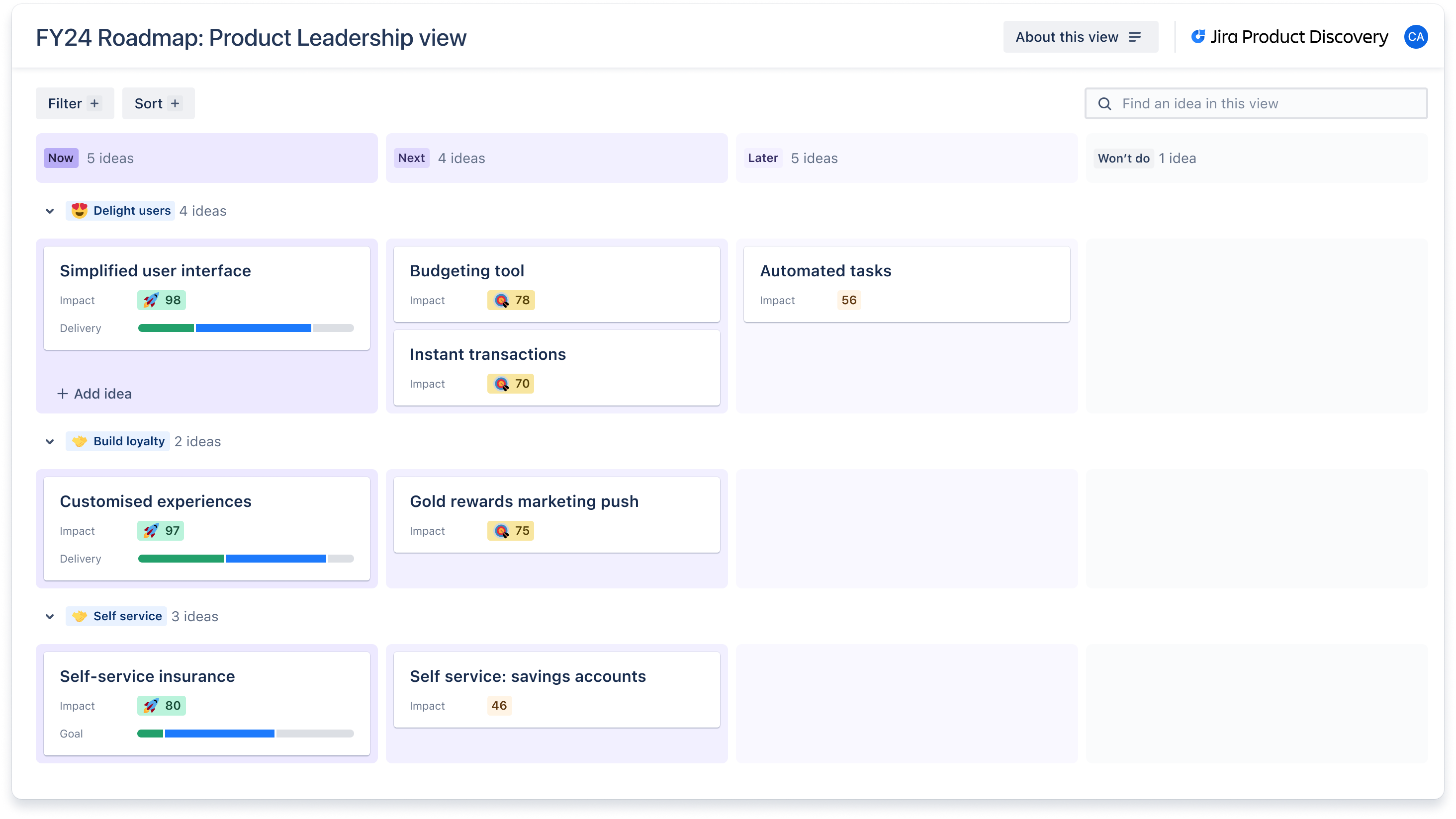Screen dimensions: 1456x819
Task: Click the plus icon on Sort
Action: (x=175, y=103)
